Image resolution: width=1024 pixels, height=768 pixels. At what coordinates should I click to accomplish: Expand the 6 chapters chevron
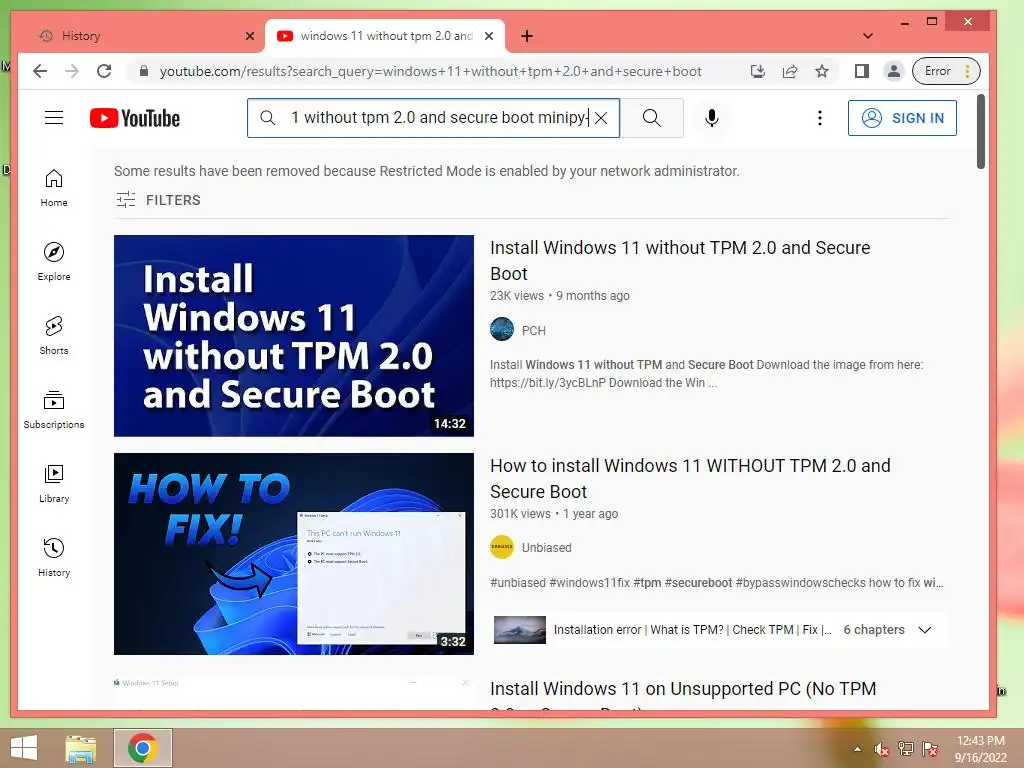925,630
